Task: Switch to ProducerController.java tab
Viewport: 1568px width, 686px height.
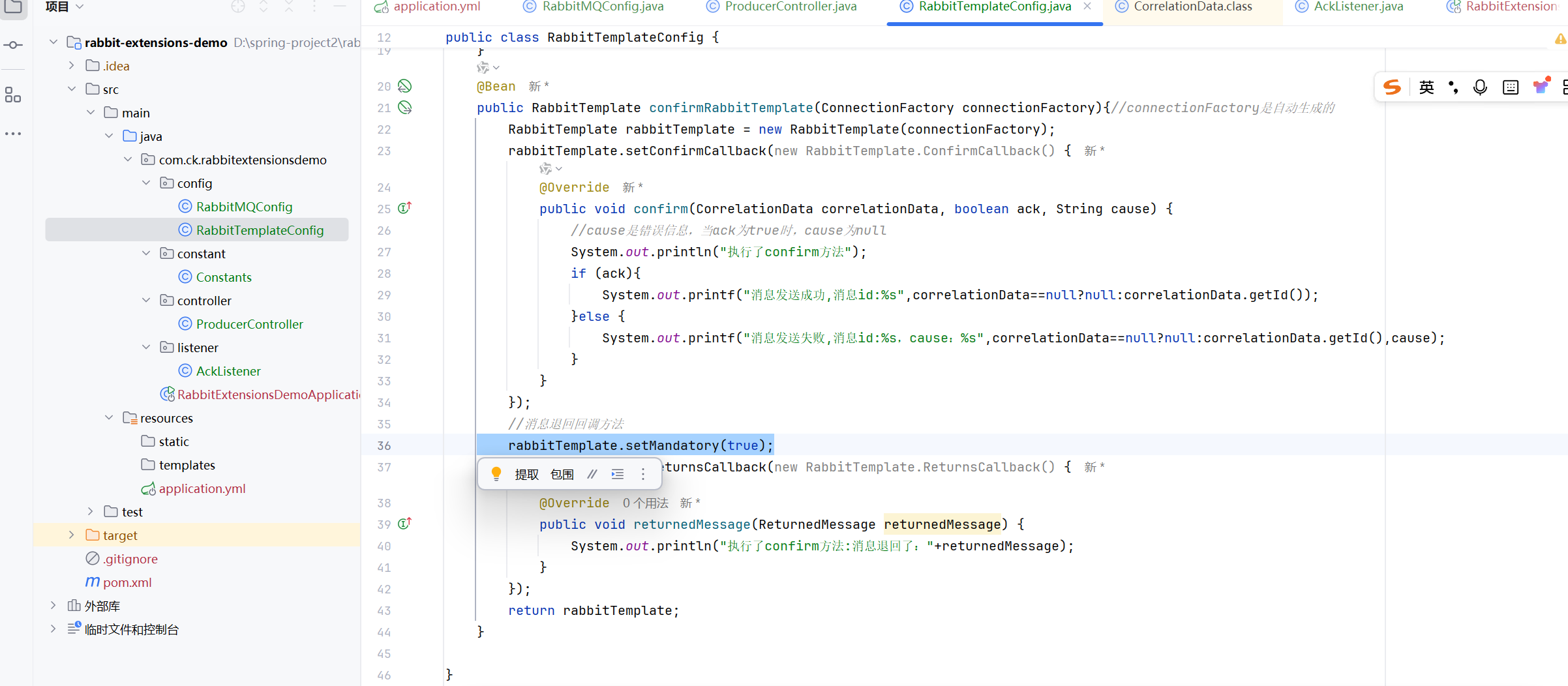Action: (x=781, y=7)
